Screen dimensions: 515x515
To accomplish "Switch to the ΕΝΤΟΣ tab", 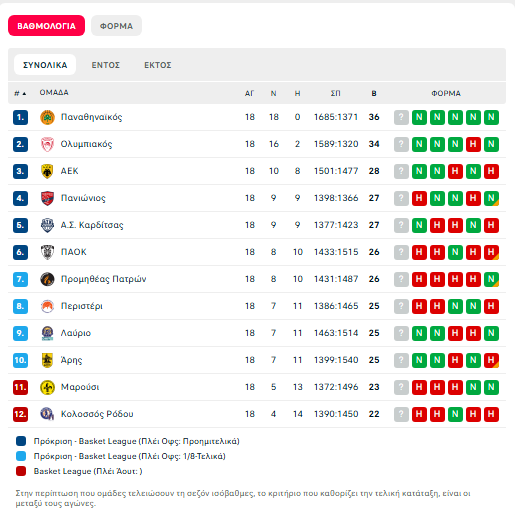I will coord(106,65).
